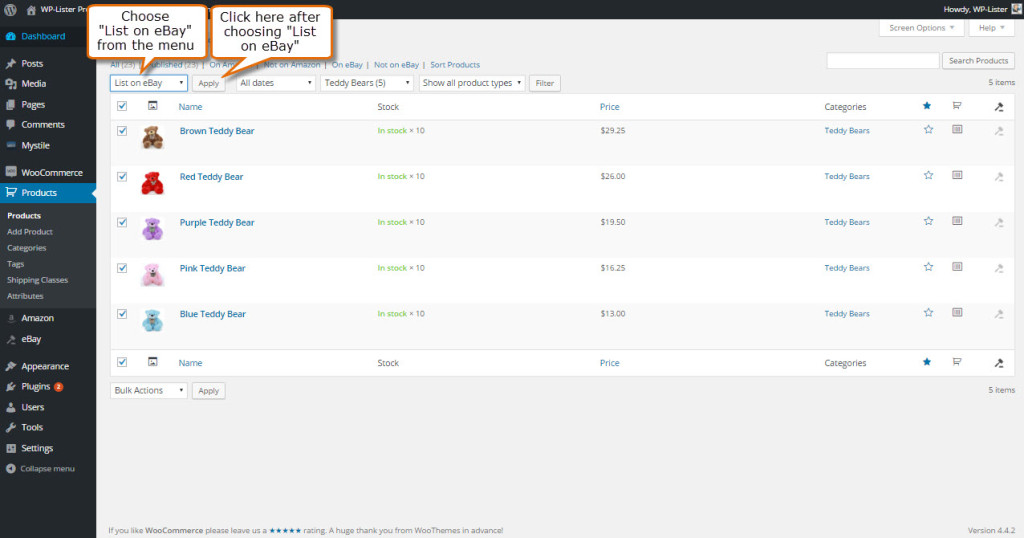The height and width of the screenshot is (538, 1024).
Task: Open the 'Sort Products' link
Action: pyautogui.click(x=455, y=65)
